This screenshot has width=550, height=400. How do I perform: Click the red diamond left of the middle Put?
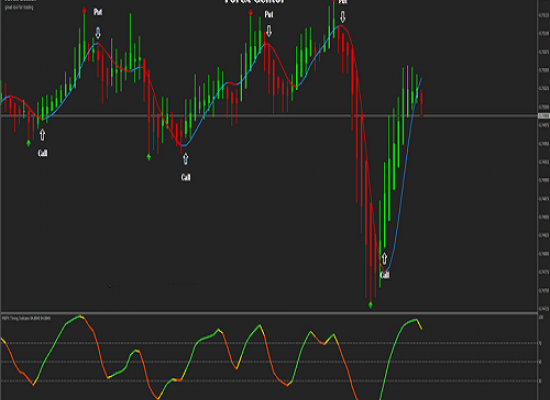tap(250, 13)
